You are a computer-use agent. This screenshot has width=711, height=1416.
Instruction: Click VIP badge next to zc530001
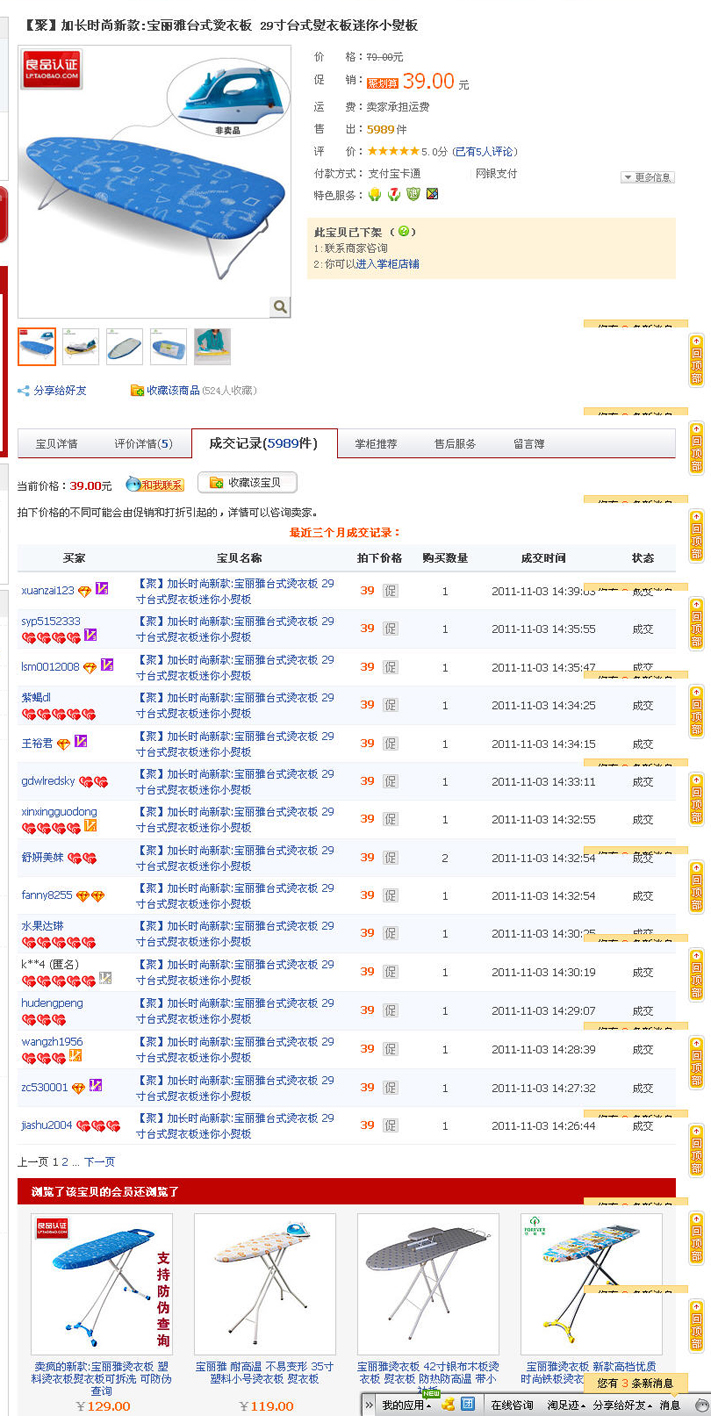point(95,1086)
